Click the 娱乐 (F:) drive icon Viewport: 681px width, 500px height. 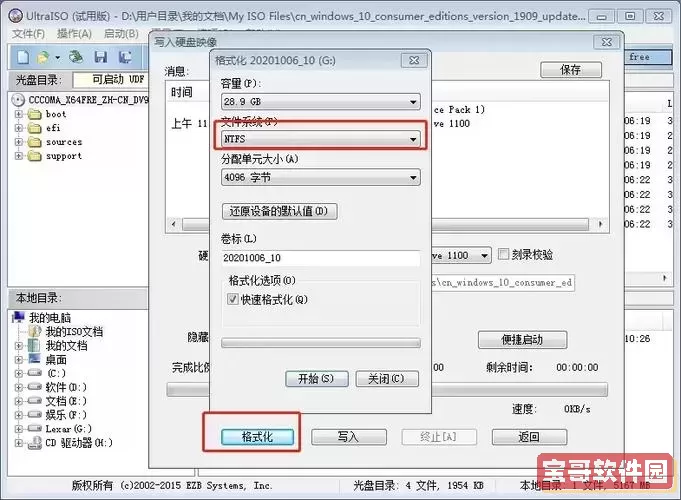click(34, 414)
